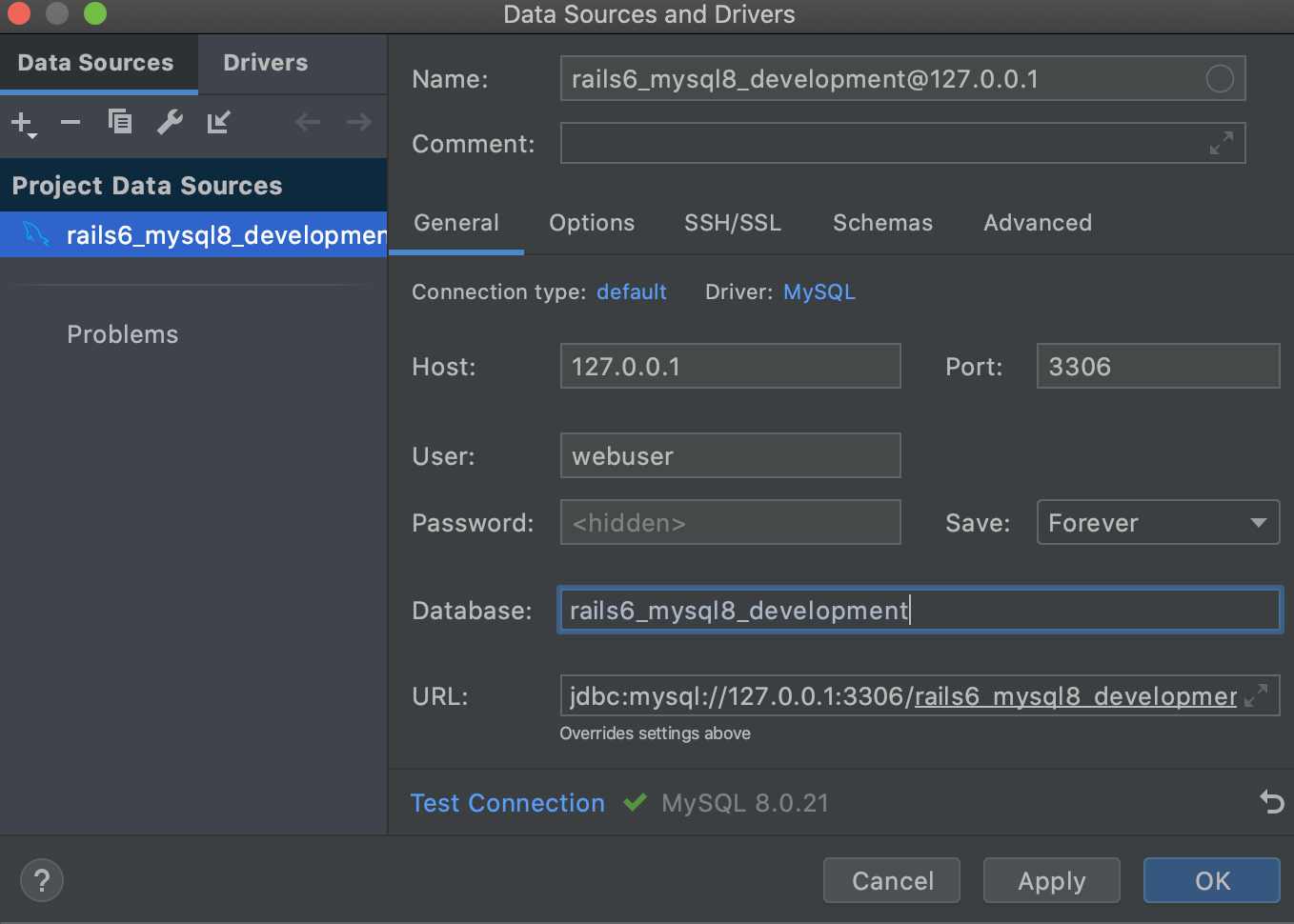The height and width of the screenshot is (924, 1294).
Task: Open the Connection type default dropdown link
Action: click(631, 292)
